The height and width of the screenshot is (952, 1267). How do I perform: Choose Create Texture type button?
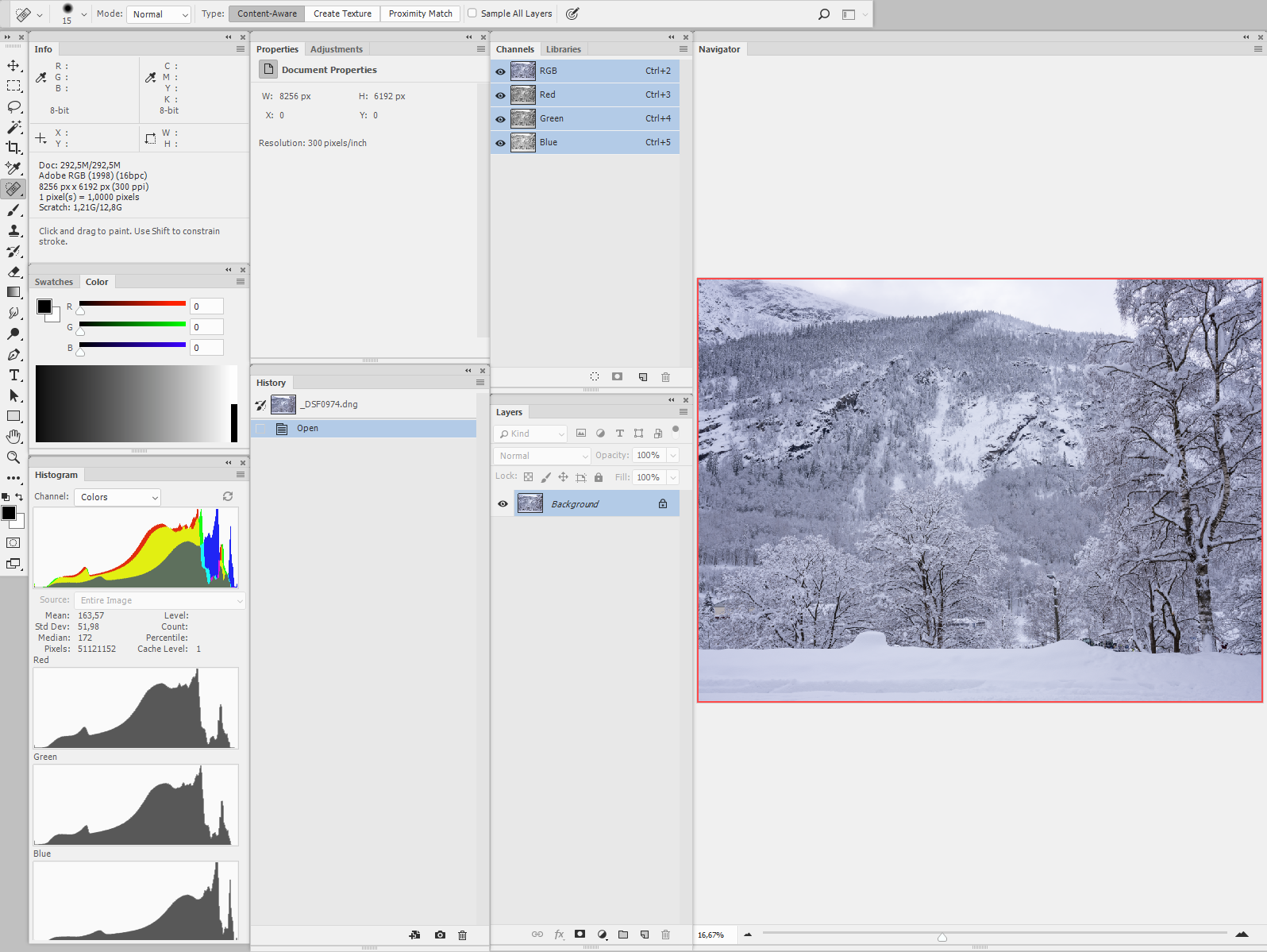tap(342, 13)
